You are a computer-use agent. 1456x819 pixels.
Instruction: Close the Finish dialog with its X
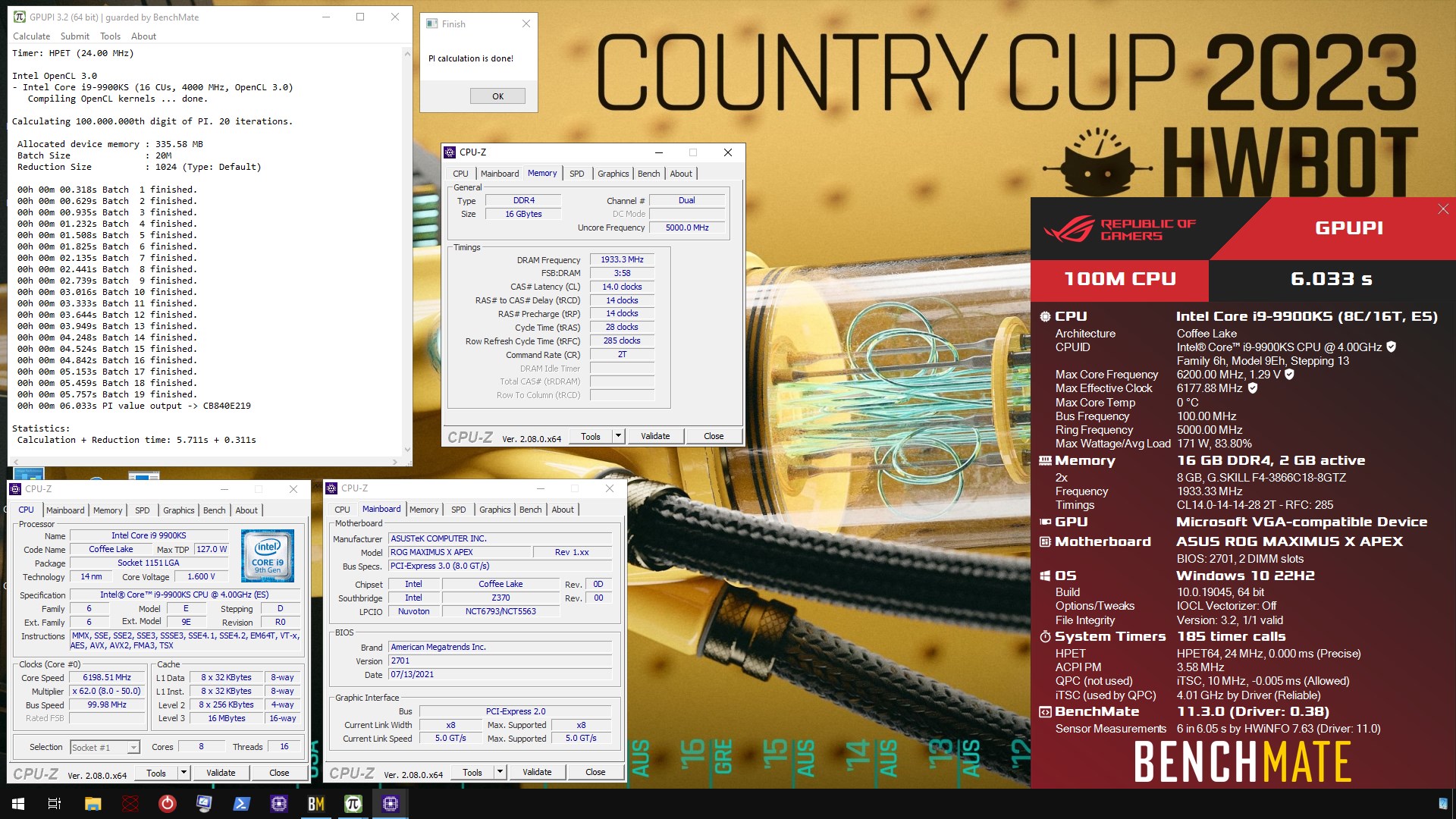tap(526, 24)
